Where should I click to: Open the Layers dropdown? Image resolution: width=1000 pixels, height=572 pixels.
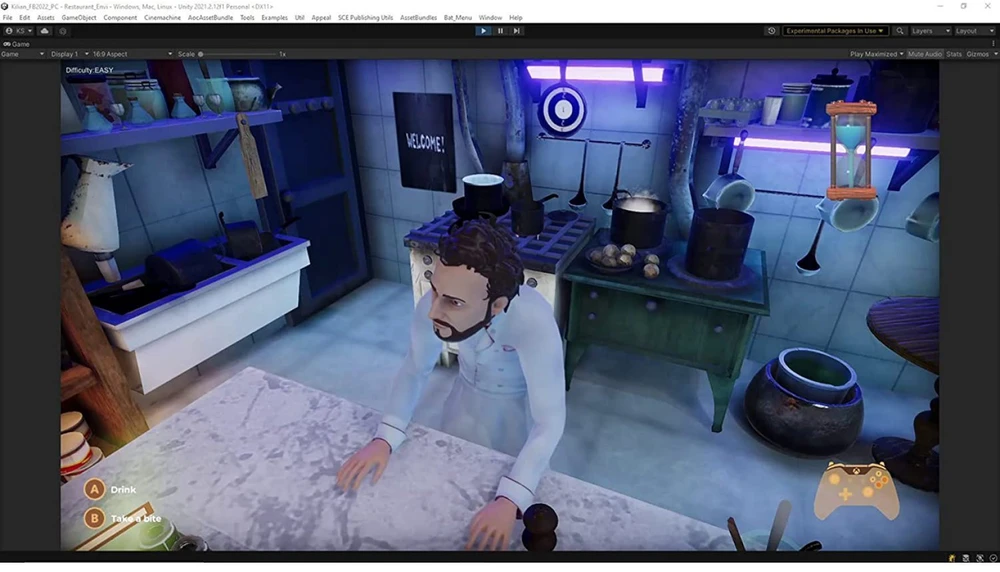pyautogui.click(x=930, y=31)
